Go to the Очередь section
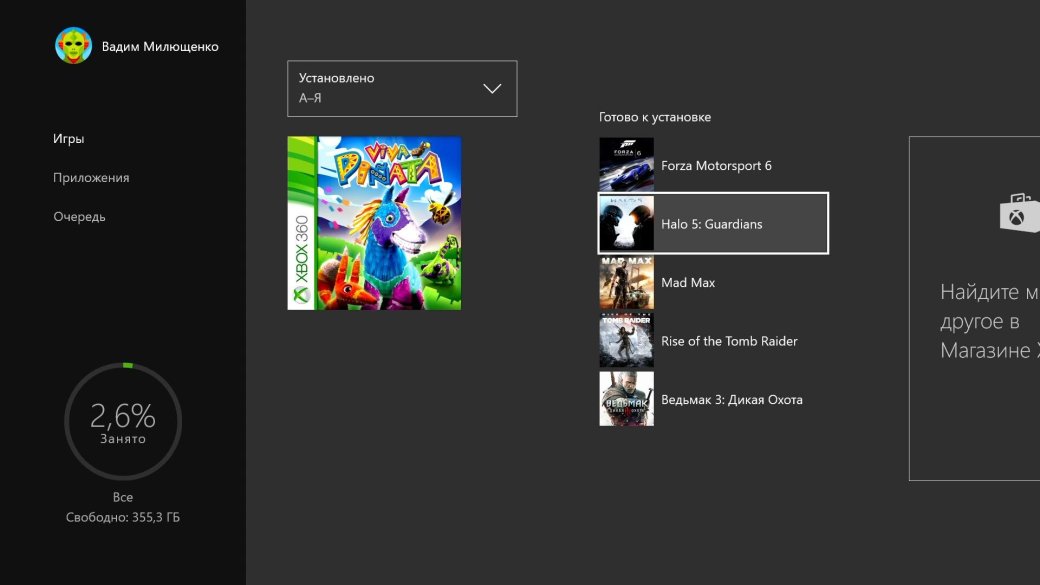1040x585 pixels. pos(79,217)
